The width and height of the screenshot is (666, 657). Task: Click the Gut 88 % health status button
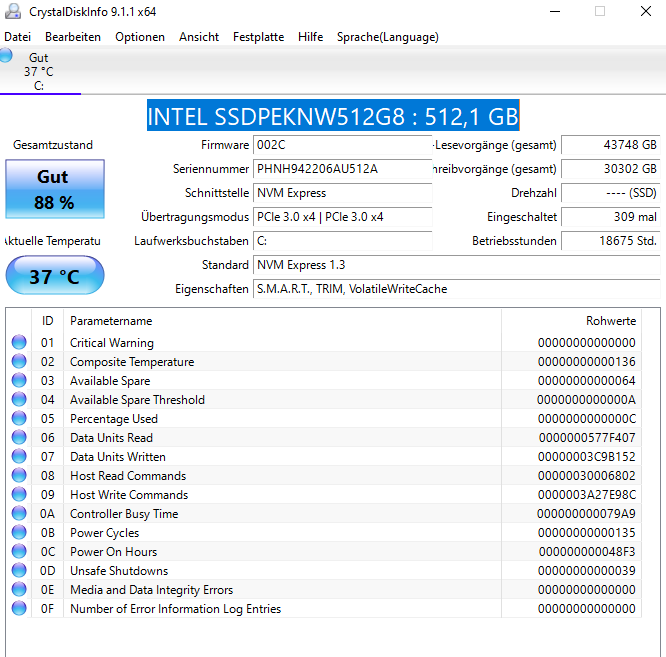[x=55, y=189]
